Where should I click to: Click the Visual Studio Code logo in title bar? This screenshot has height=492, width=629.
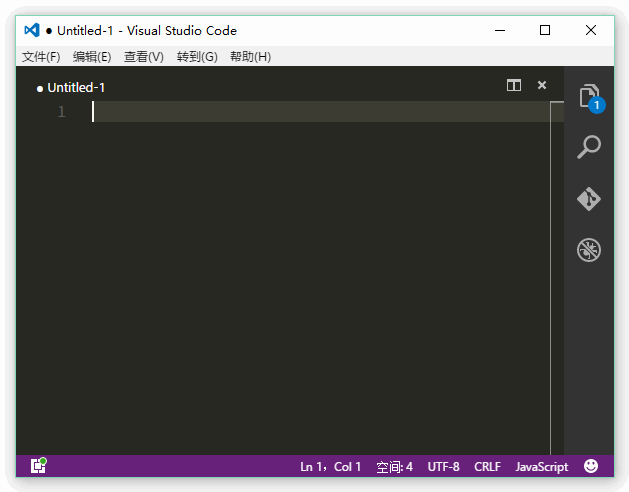tap(32, 30)
